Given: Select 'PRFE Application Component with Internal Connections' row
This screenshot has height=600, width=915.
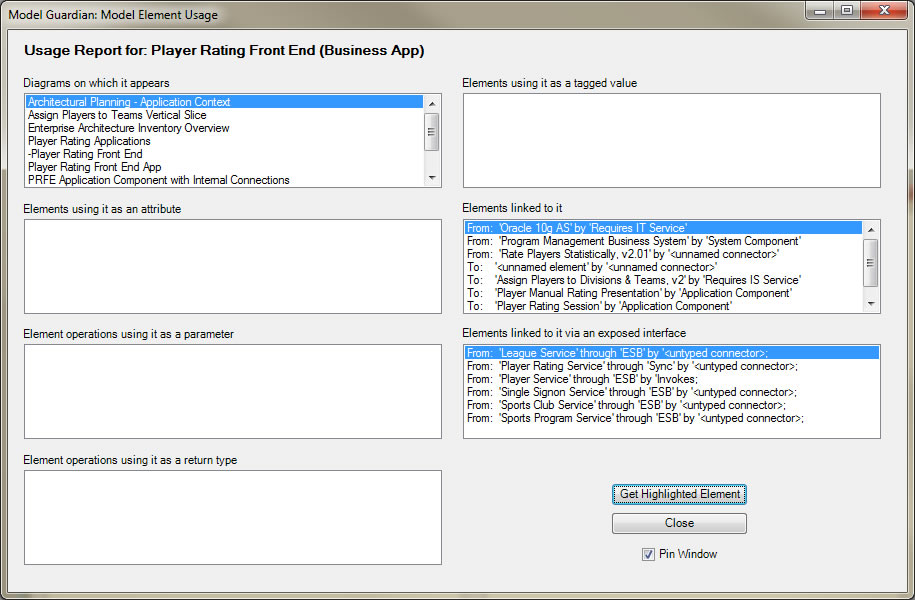Looking at the screenshot, I should click(x=225, y=180).
